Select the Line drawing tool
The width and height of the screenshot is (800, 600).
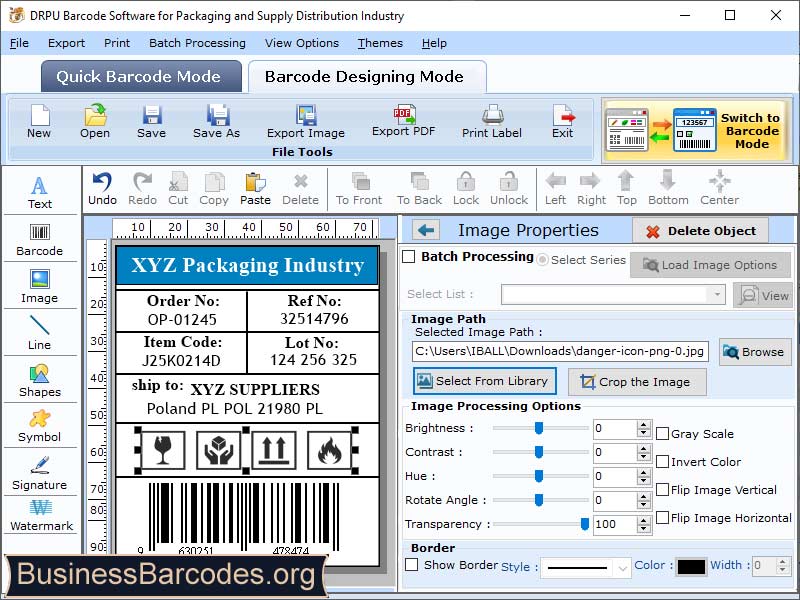40,333
